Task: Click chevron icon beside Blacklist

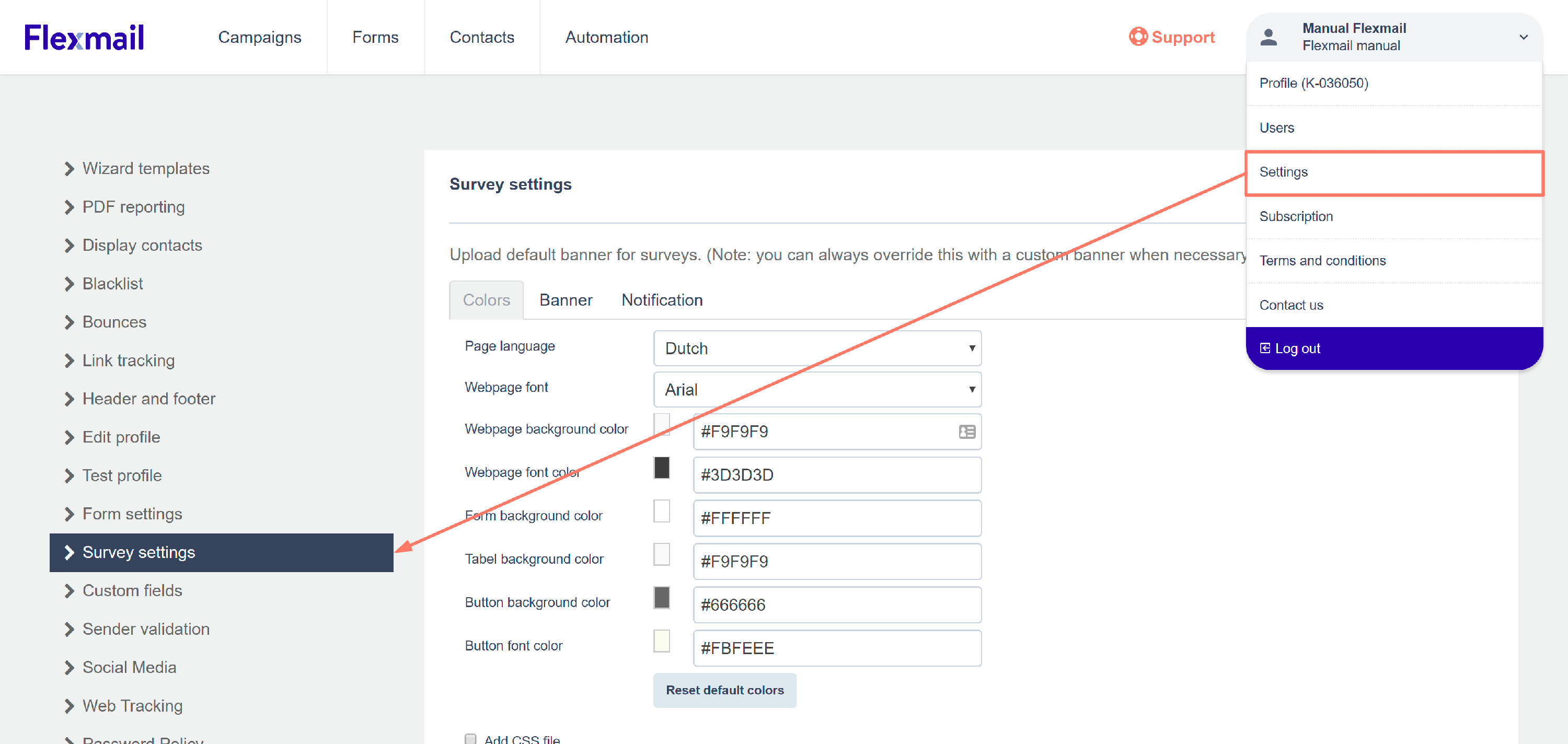Action: pyautogui.click(x=69, y=284)
